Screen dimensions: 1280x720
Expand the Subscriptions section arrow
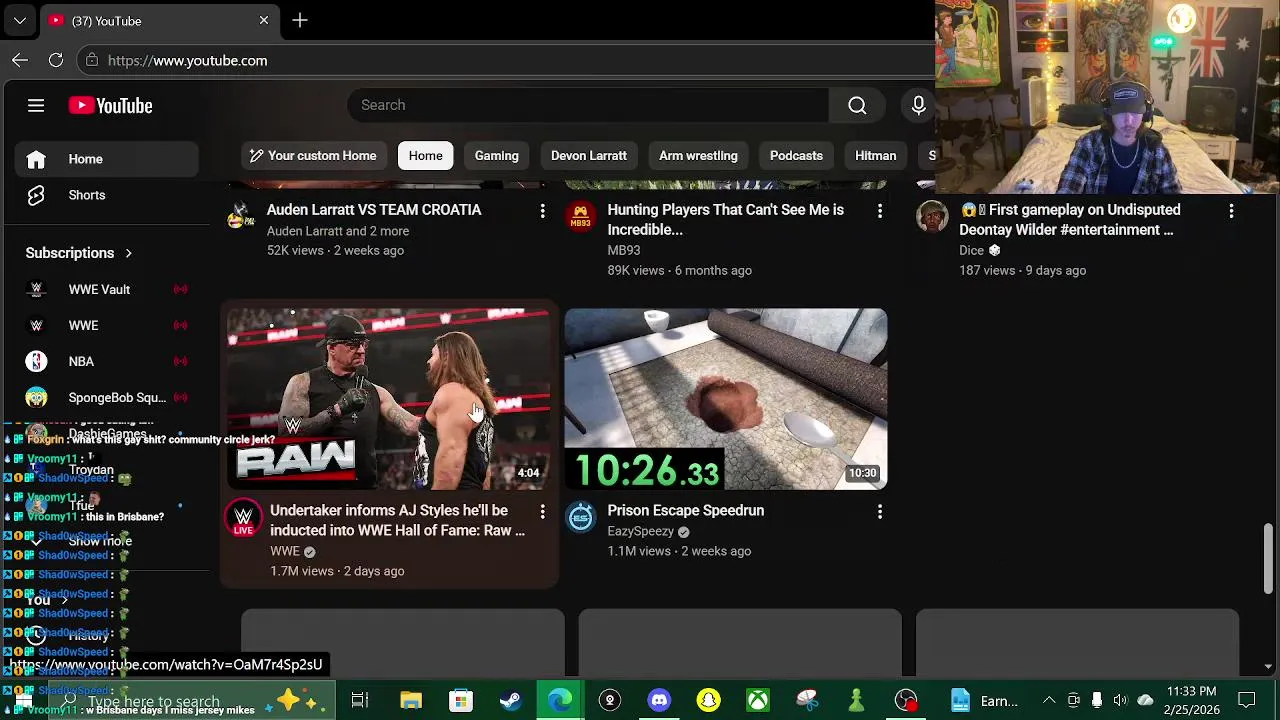click(x=128, y=253)
